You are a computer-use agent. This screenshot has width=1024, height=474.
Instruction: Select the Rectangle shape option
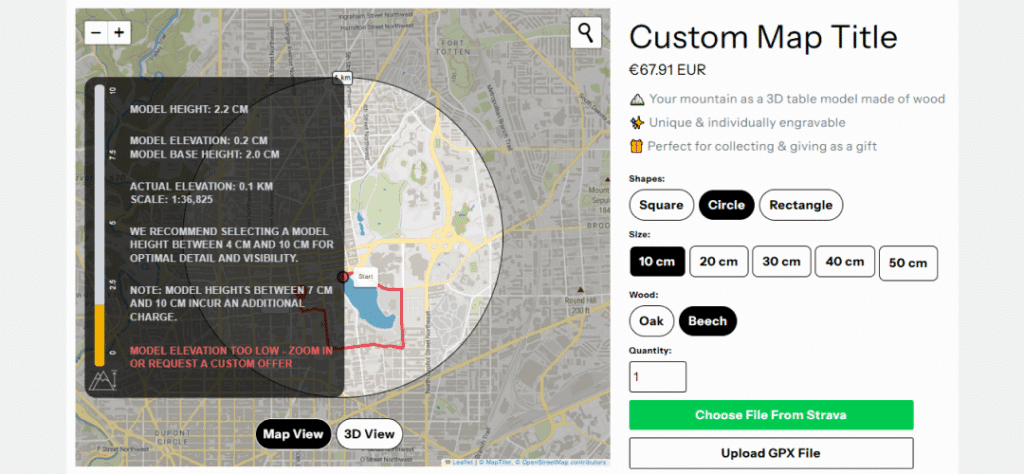pos(801,205)
